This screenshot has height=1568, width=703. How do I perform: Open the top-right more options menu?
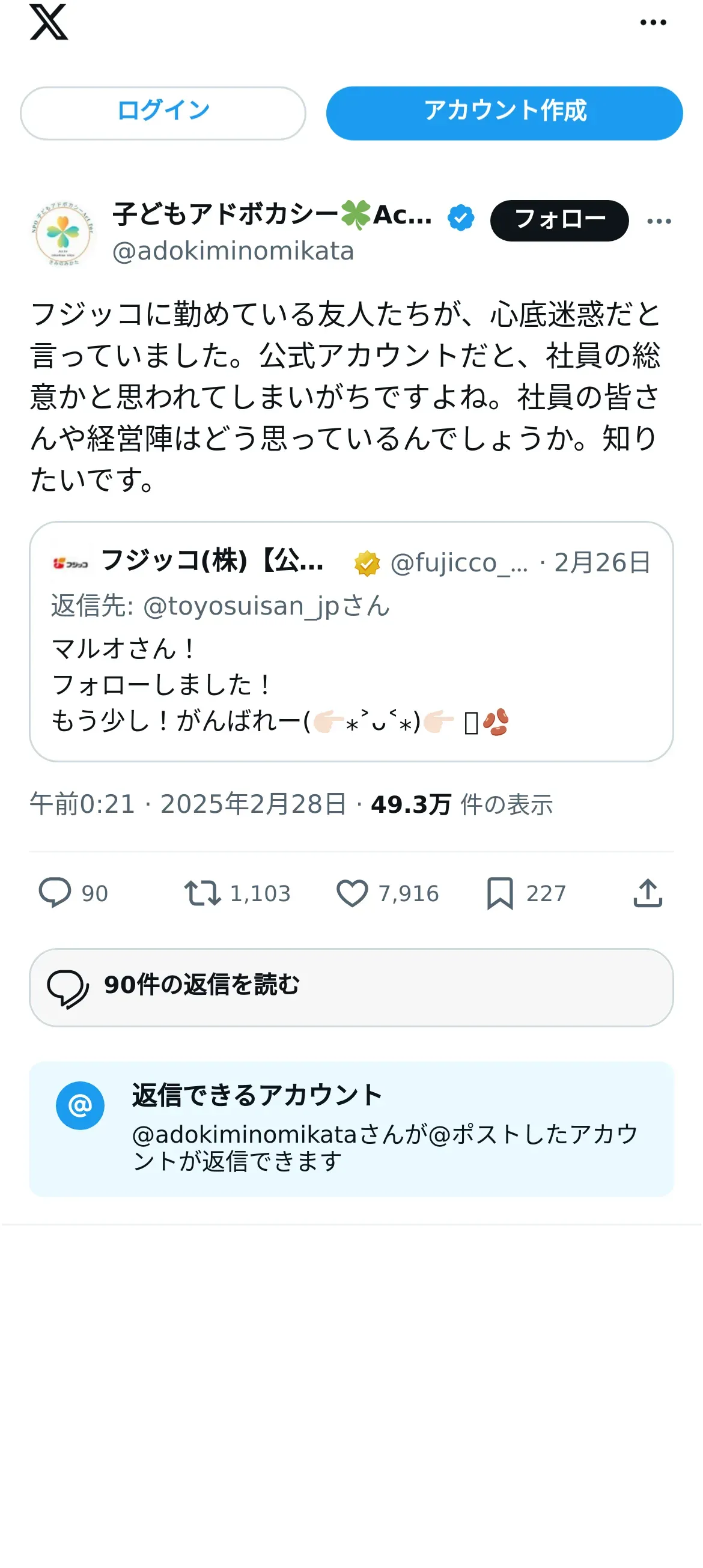coord(653,23)
